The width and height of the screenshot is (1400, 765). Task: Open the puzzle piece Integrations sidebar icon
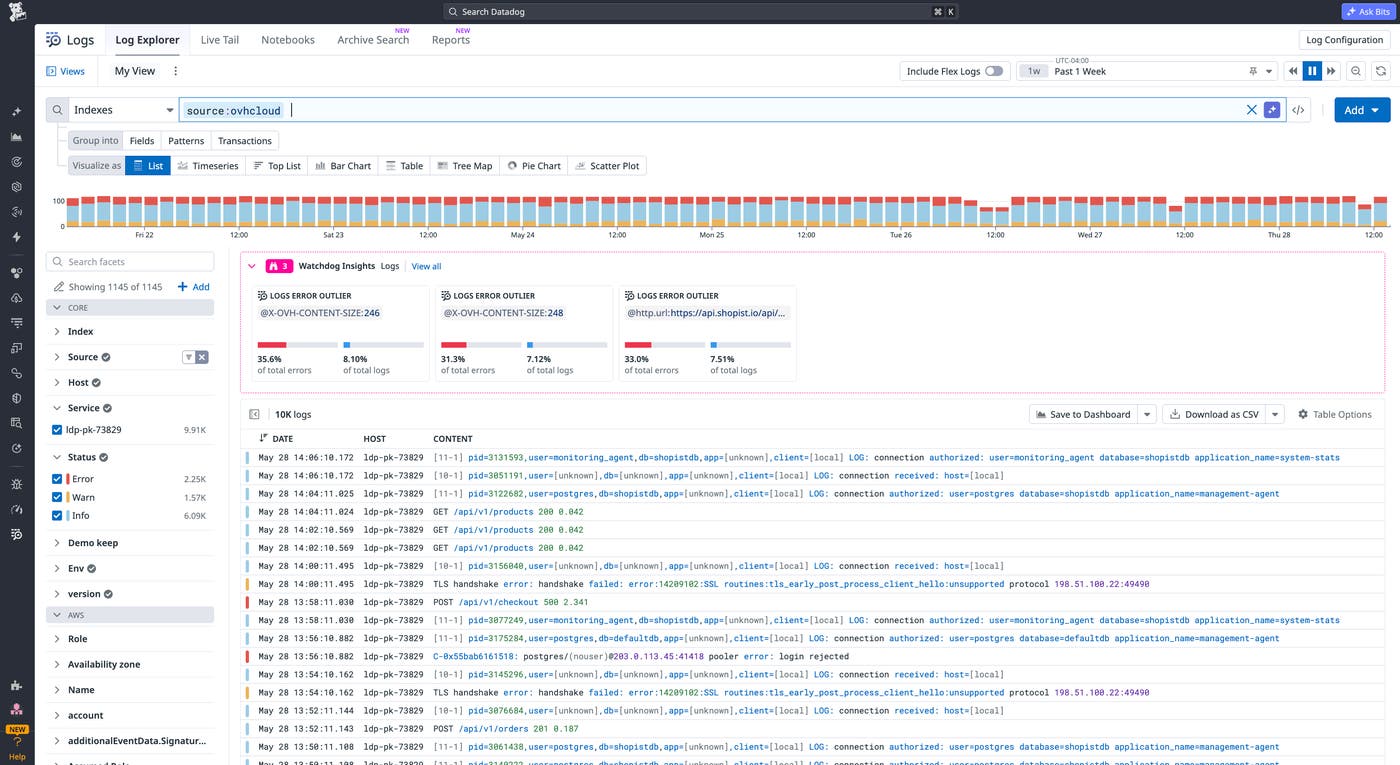[x=16, y=685]
